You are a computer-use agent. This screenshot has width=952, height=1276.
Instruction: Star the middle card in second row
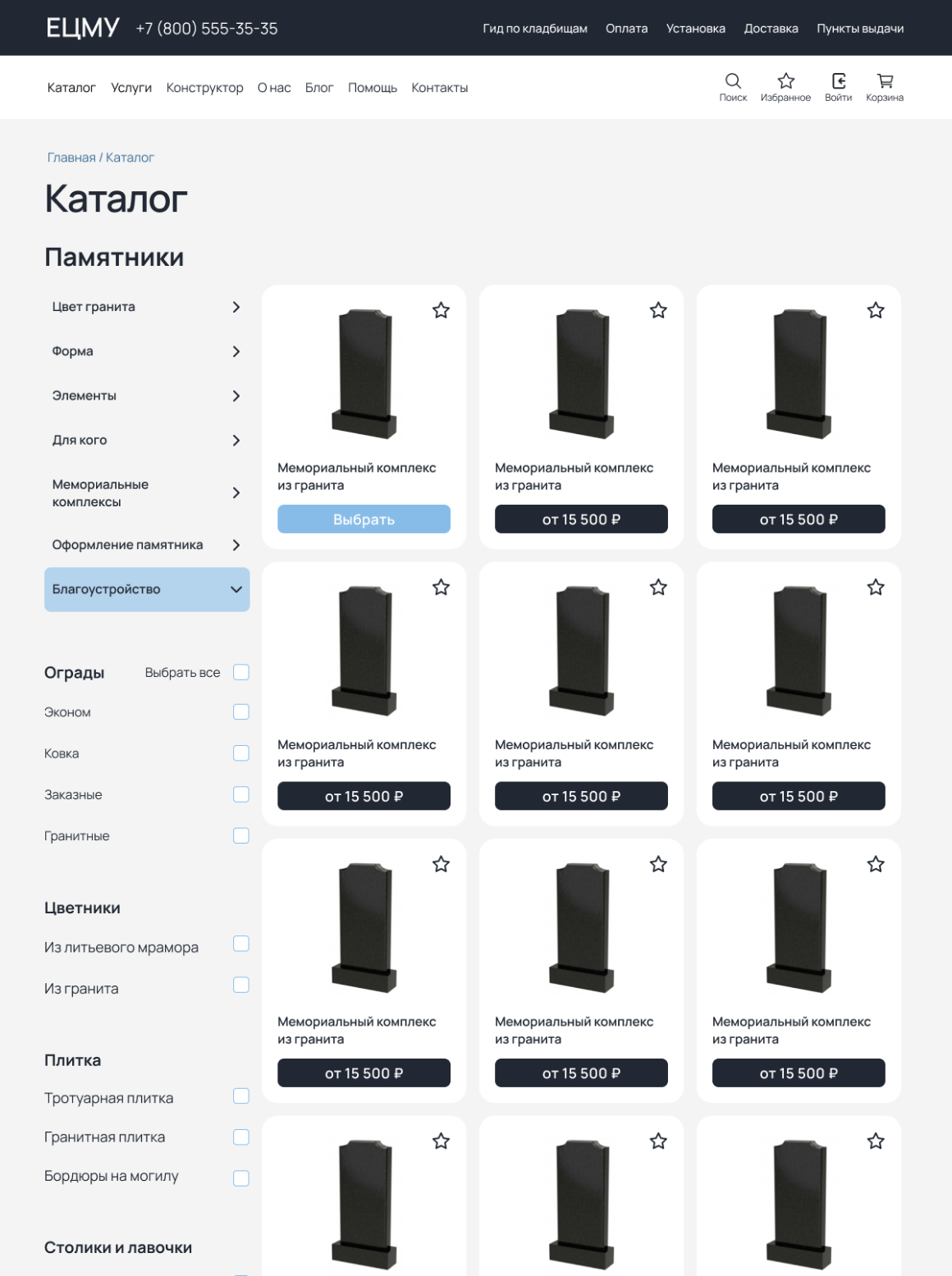658,587
